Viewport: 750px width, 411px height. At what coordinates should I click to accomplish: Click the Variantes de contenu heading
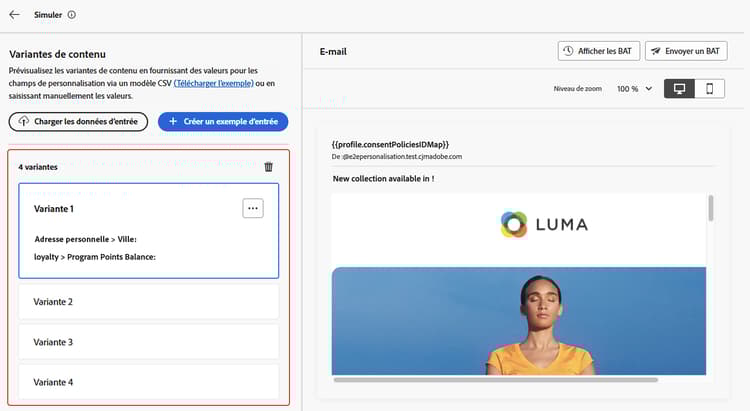click(57, 54)
